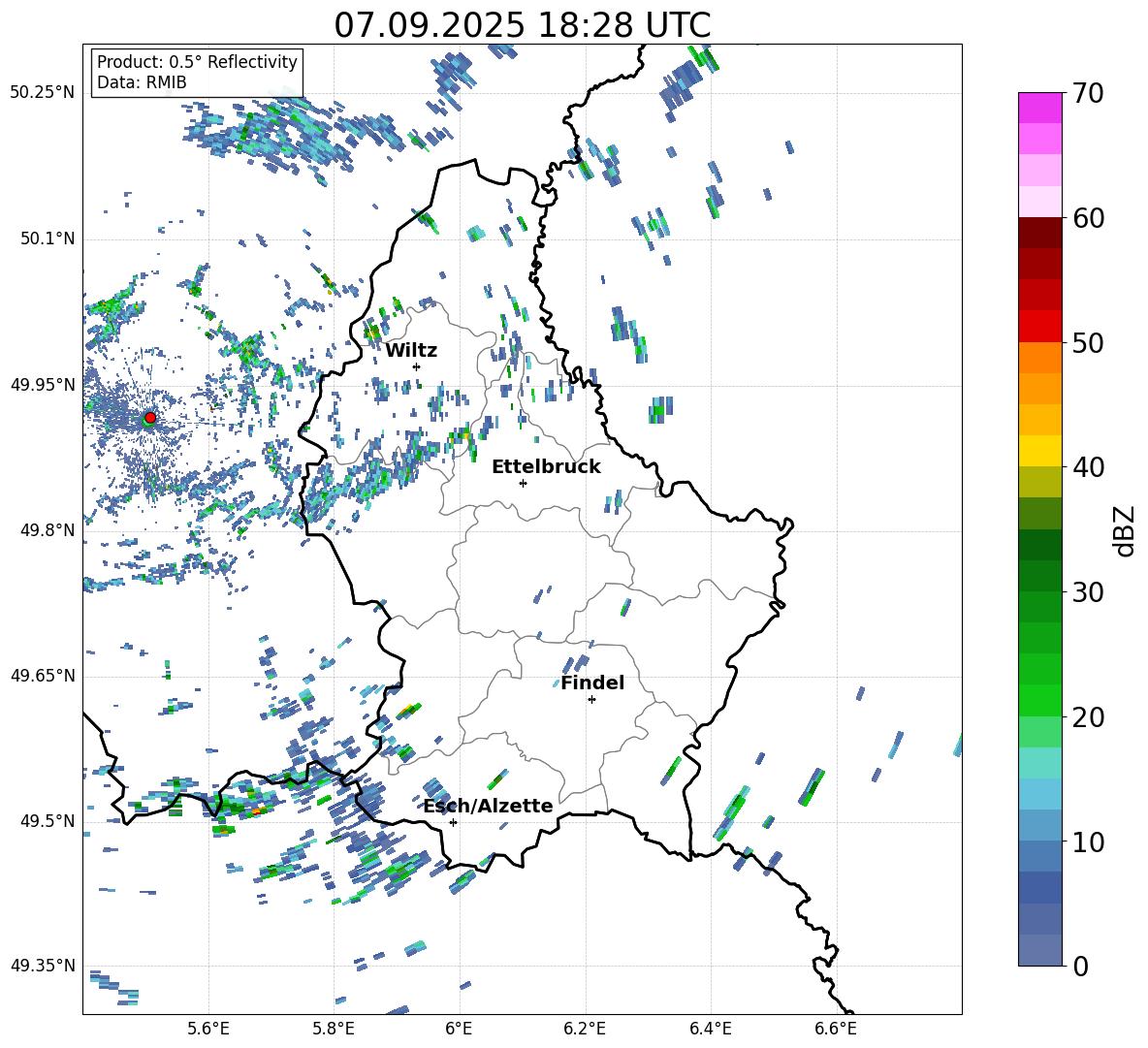Click the 6°E longitude label
The image size is (1148, 1048).
tap(459, 1029)
